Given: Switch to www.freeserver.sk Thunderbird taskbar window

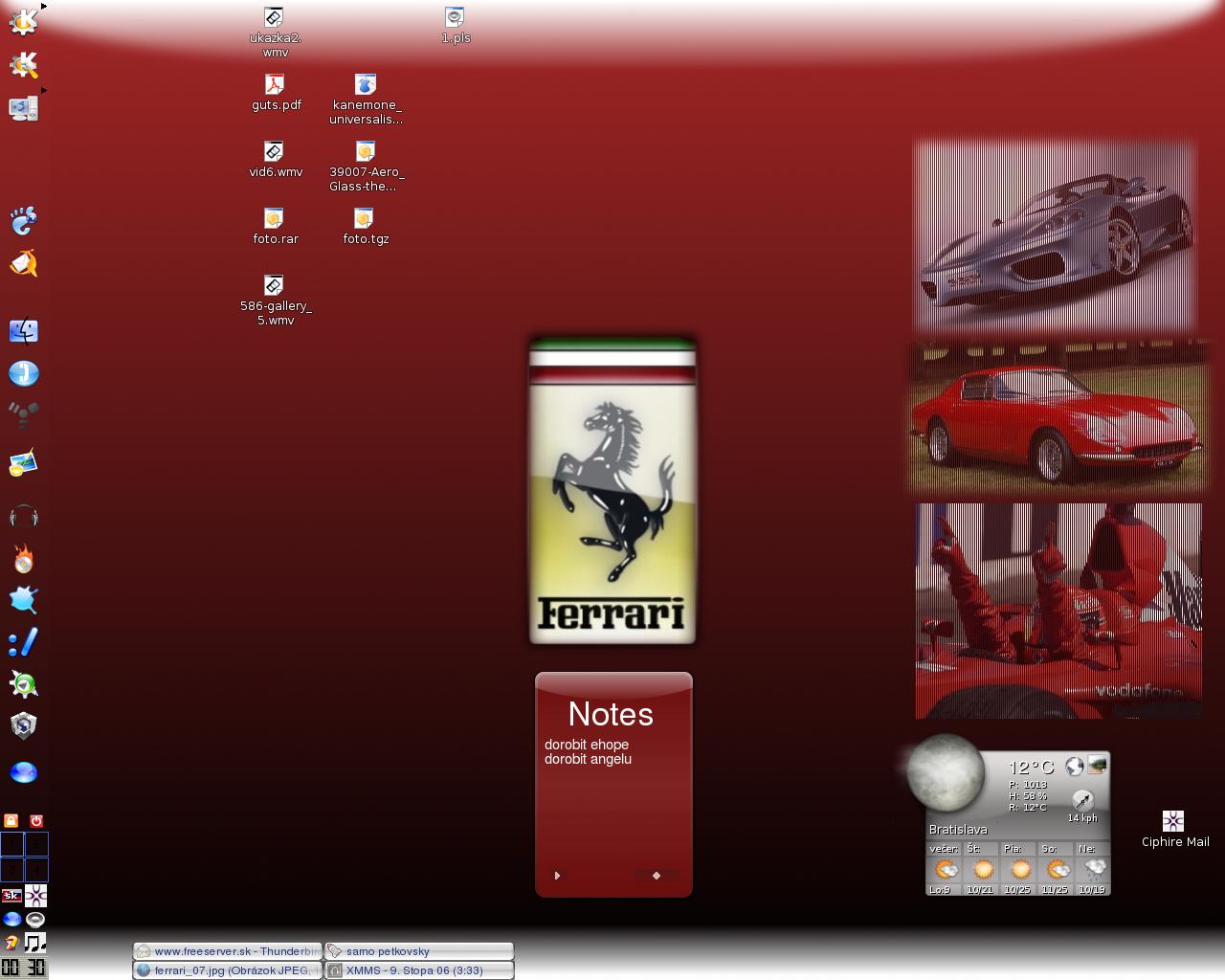Looking at the screenshot, I should pos(228,951).
